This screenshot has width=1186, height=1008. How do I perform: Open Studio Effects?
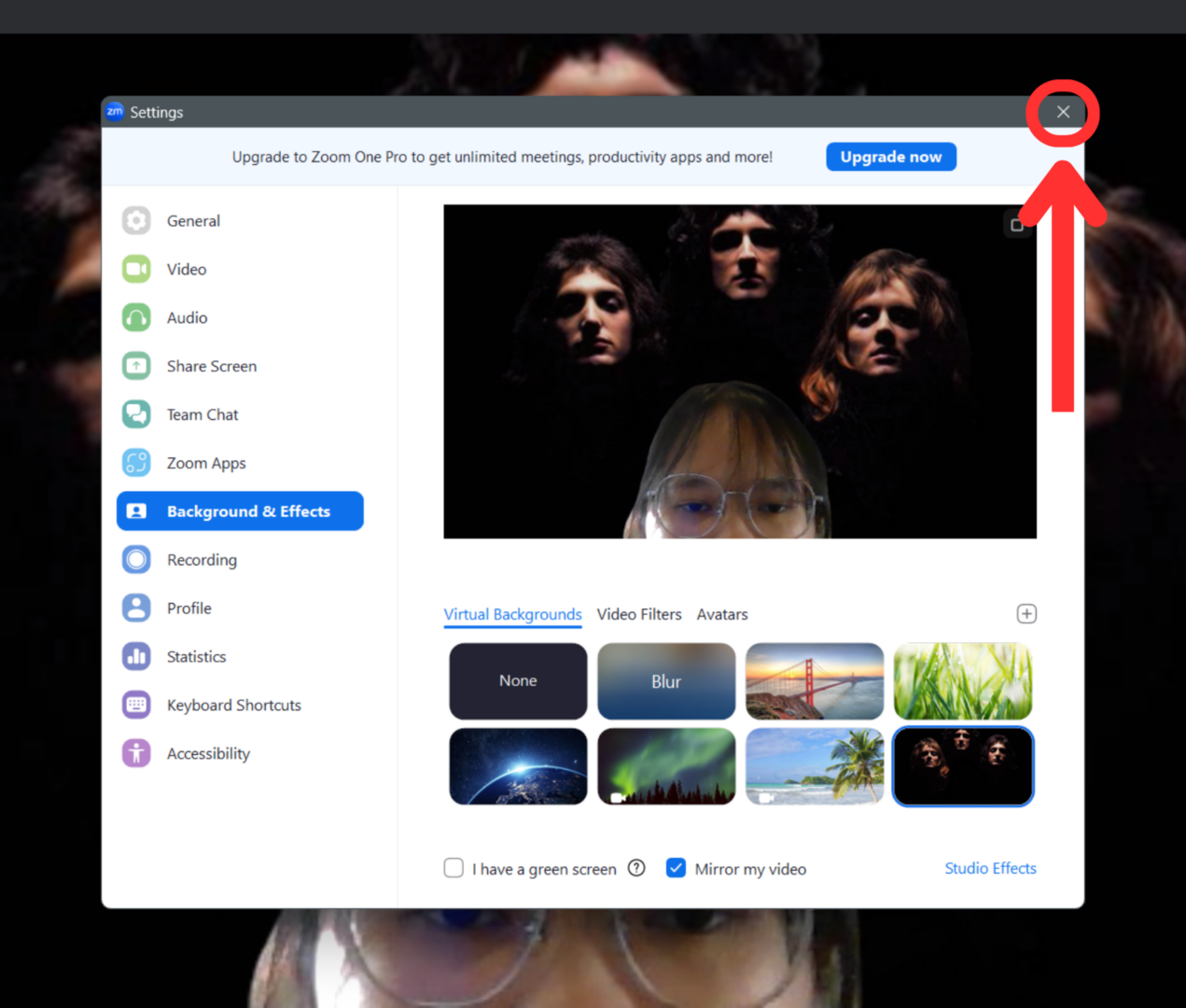point(990,868)
